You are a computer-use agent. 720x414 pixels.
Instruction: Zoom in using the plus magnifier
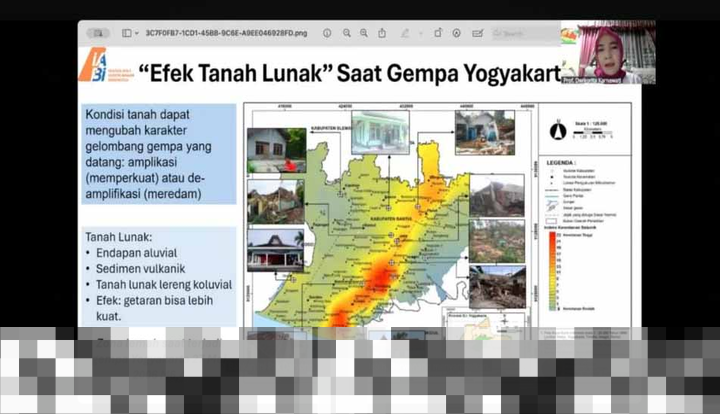[362, 33]
